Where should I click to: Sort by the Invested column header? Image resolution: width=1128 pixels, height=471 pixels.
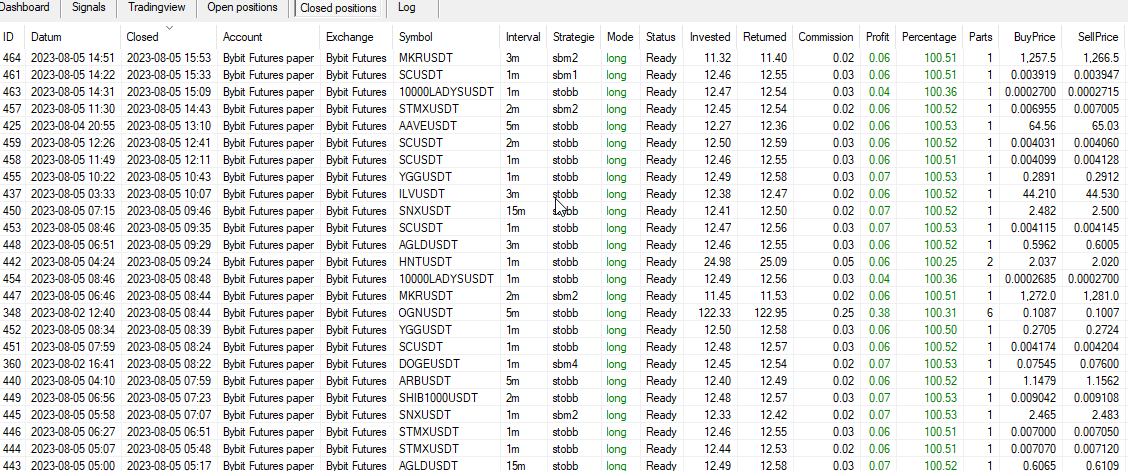click(x=710, y=37)
